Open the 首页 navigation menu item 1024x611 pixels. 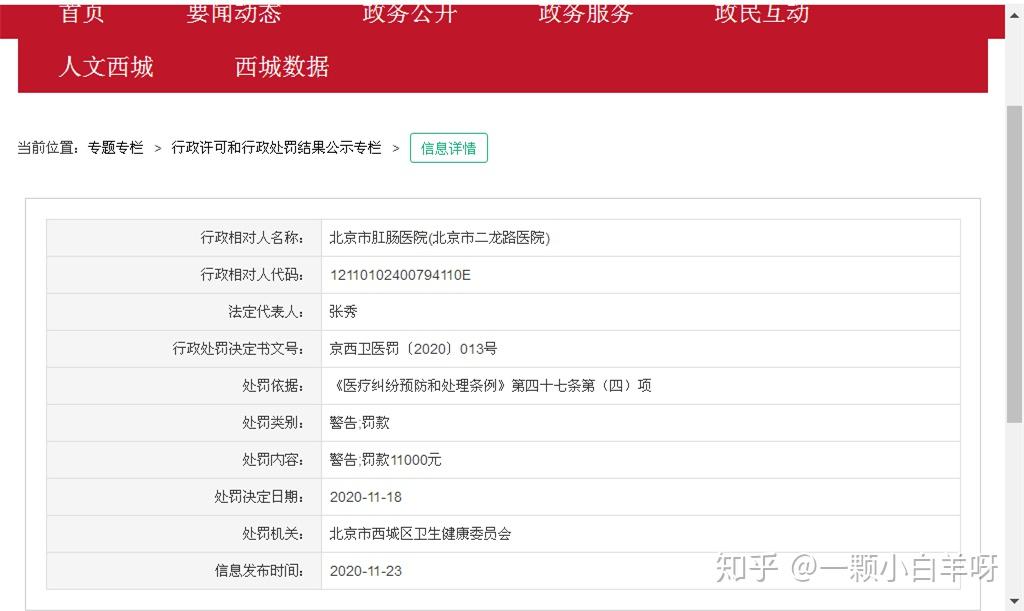click(x=82, y=13)
